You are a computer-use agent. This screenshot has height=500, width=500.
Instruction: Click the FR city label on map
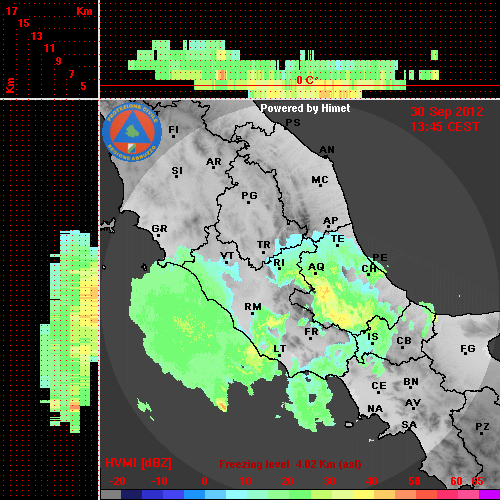[311, 332]
